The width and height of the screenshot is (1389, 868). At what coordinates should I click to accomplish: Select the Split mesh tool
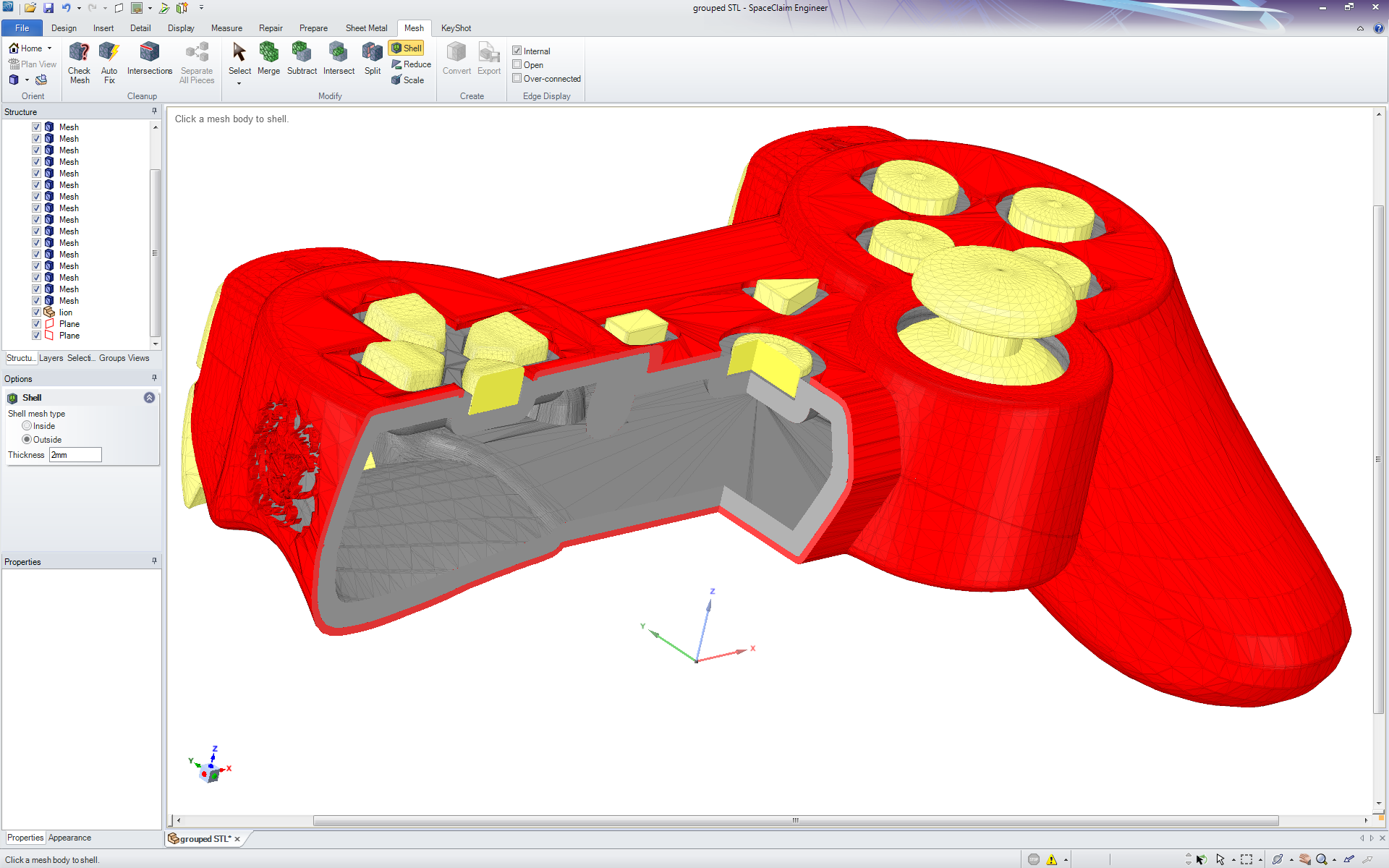(x=372, y=53)
